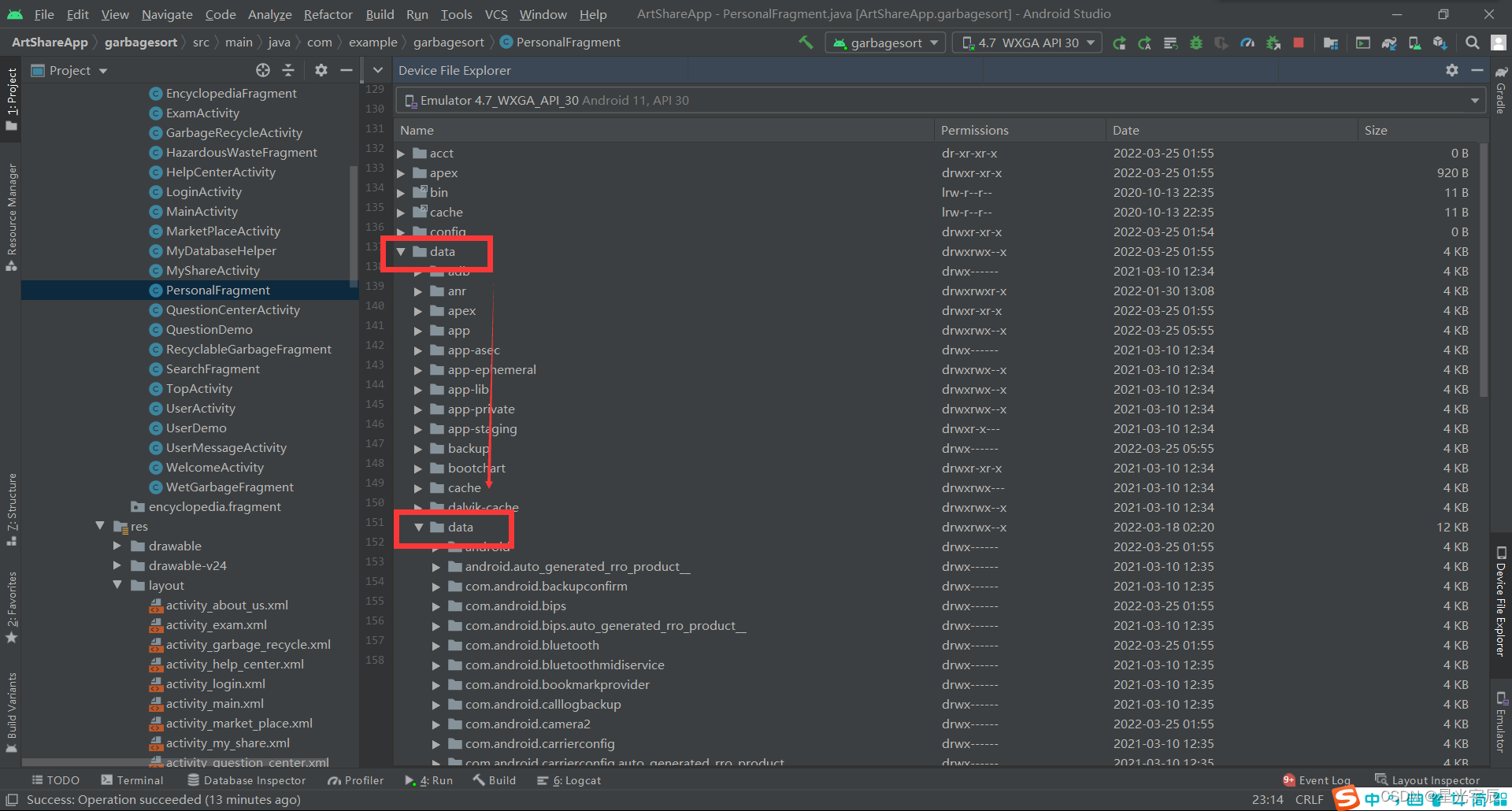Open the SDK Manager icon
1512x811 pixels.
[1440, 43]
